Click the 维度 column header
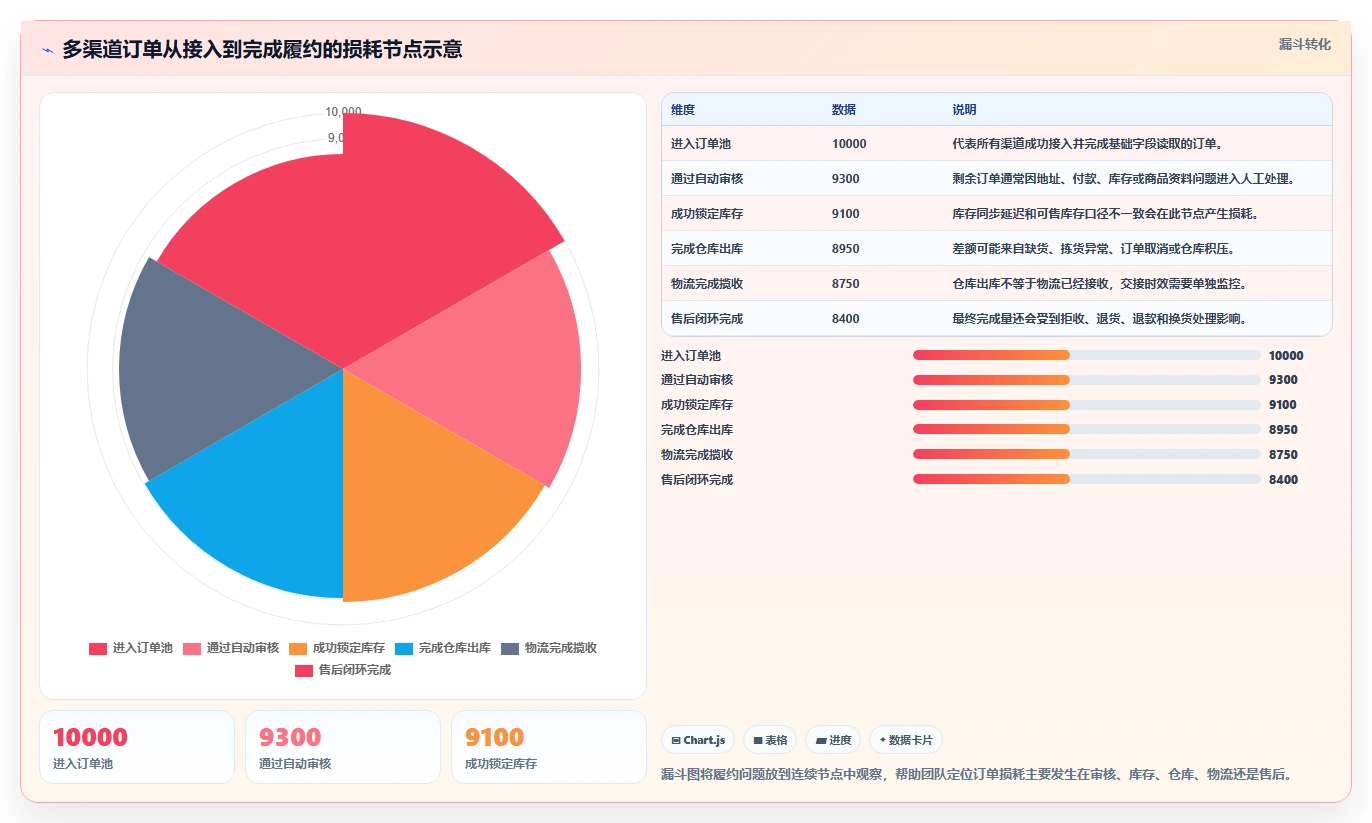The width and height of the screenshot is (1372, 823). tap(683, 110)
